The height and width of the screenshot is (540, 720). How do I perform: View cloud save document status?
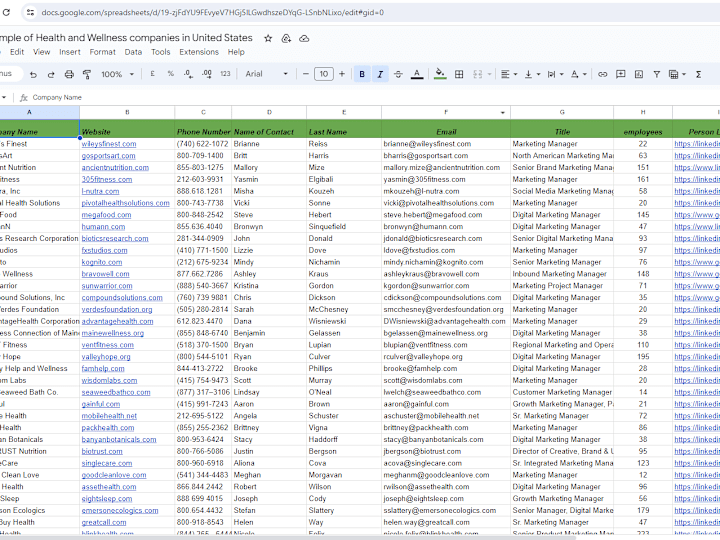304,39
